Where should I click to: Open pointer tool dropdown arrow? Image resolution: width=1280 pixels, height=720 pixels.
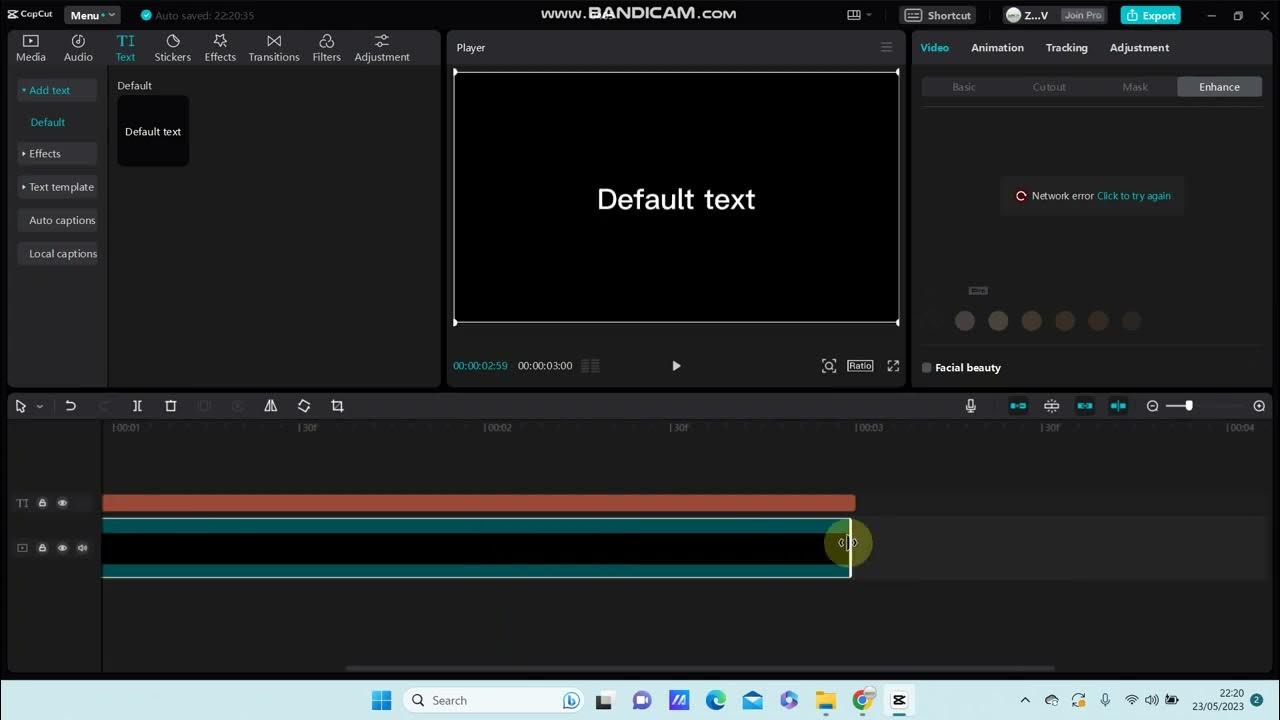pos(40,406)
